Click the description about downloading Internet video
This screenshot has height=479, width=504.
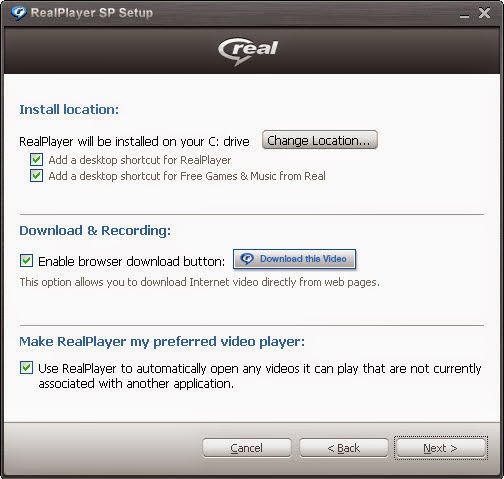(x=199, y=282)
